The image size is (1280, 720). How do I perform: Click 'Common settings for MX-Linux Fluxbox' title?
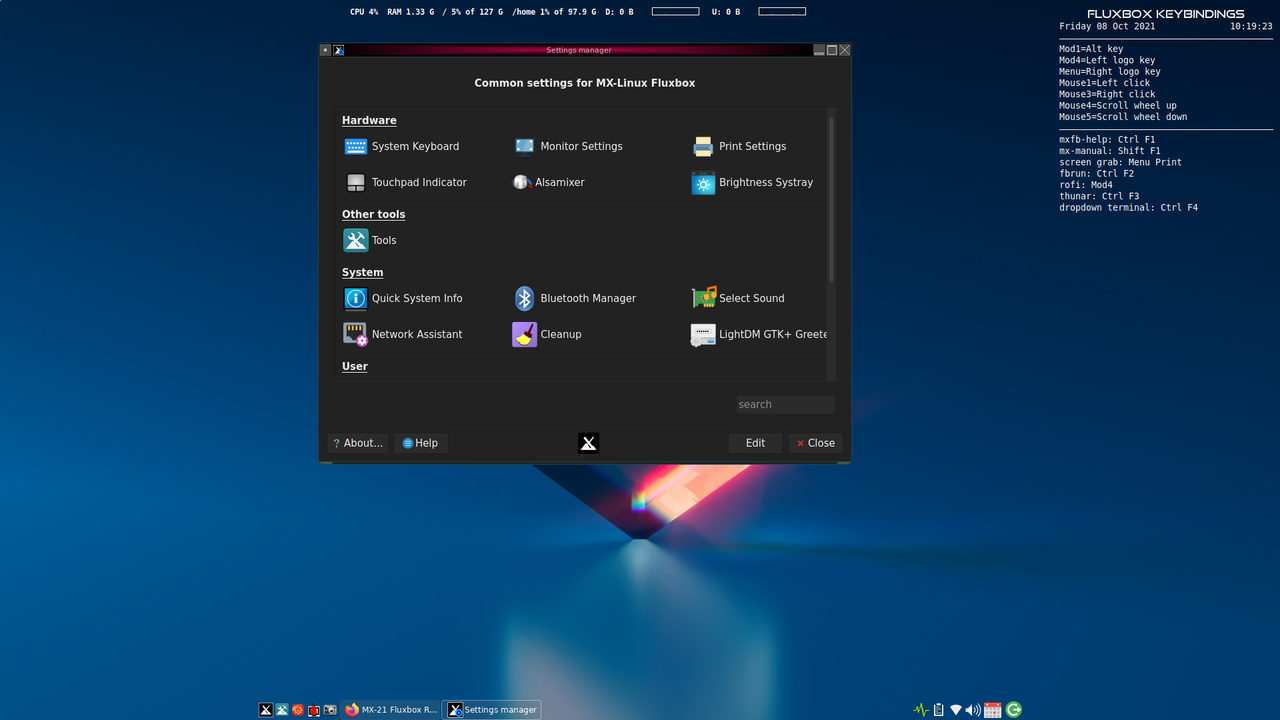pyautogui.click(x=585, y=83)
